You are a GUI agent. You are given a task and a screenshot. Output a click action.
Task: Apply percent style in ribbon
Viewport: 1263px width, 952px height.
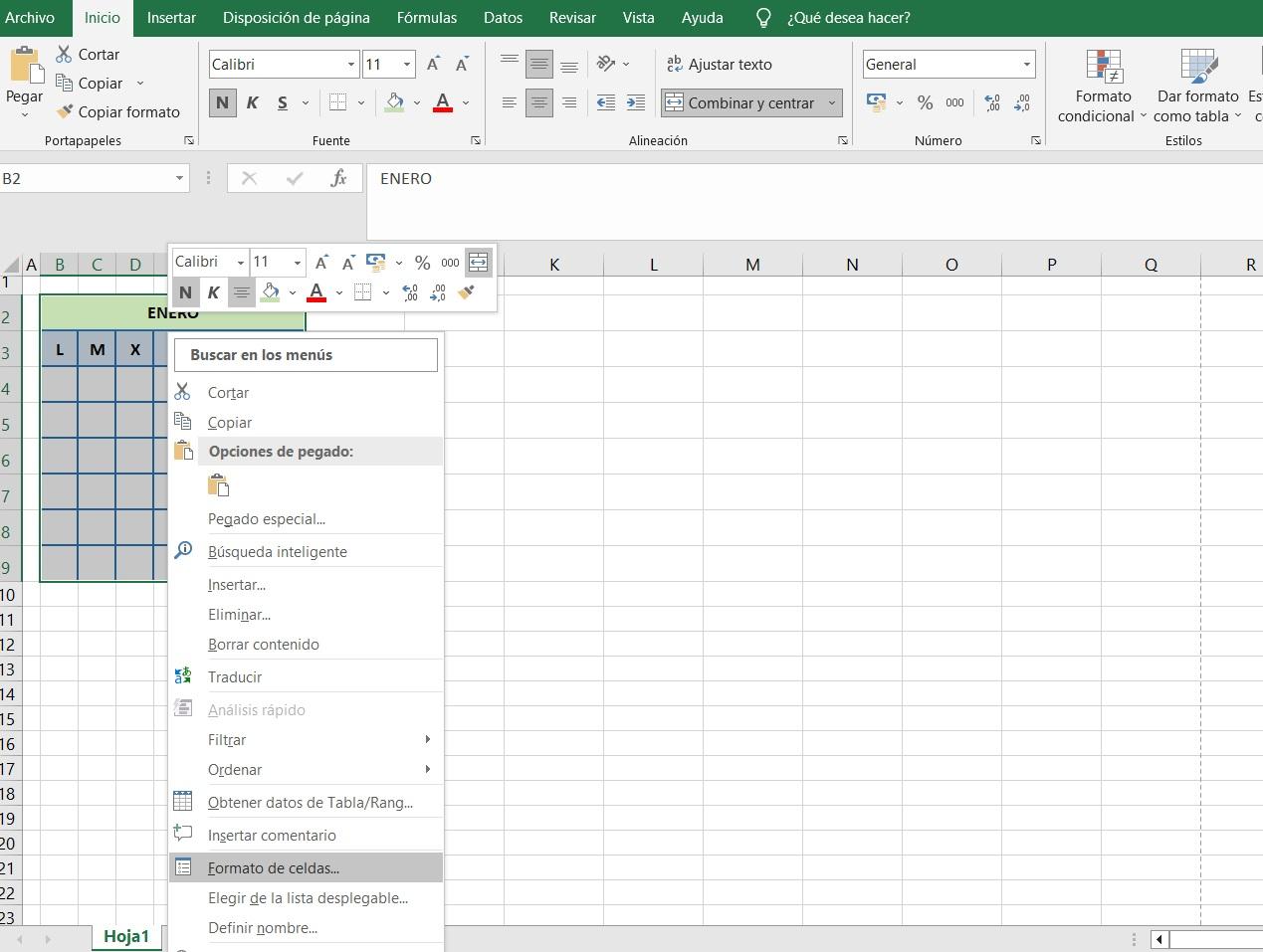point(925,102)
